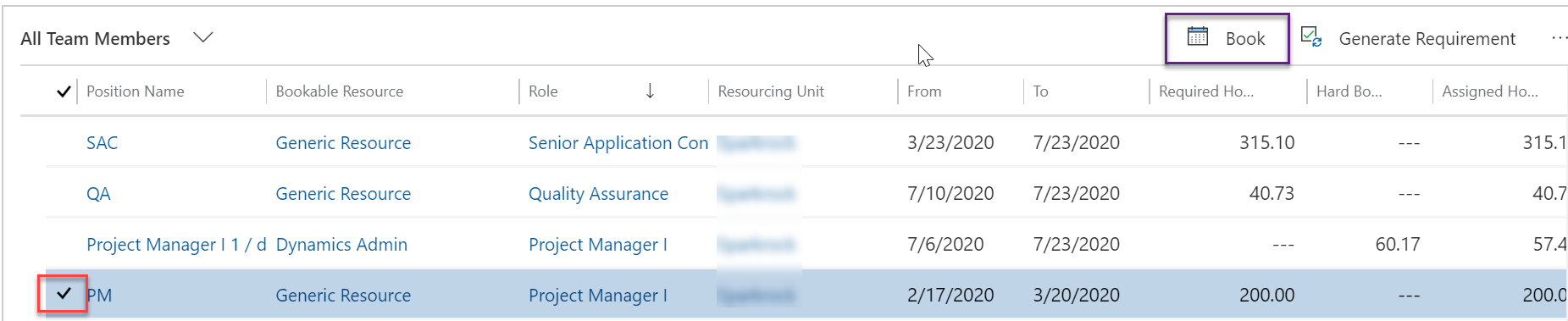Click To date 3/20/2020
The image size is (1568, 321).
(1076, 295)
